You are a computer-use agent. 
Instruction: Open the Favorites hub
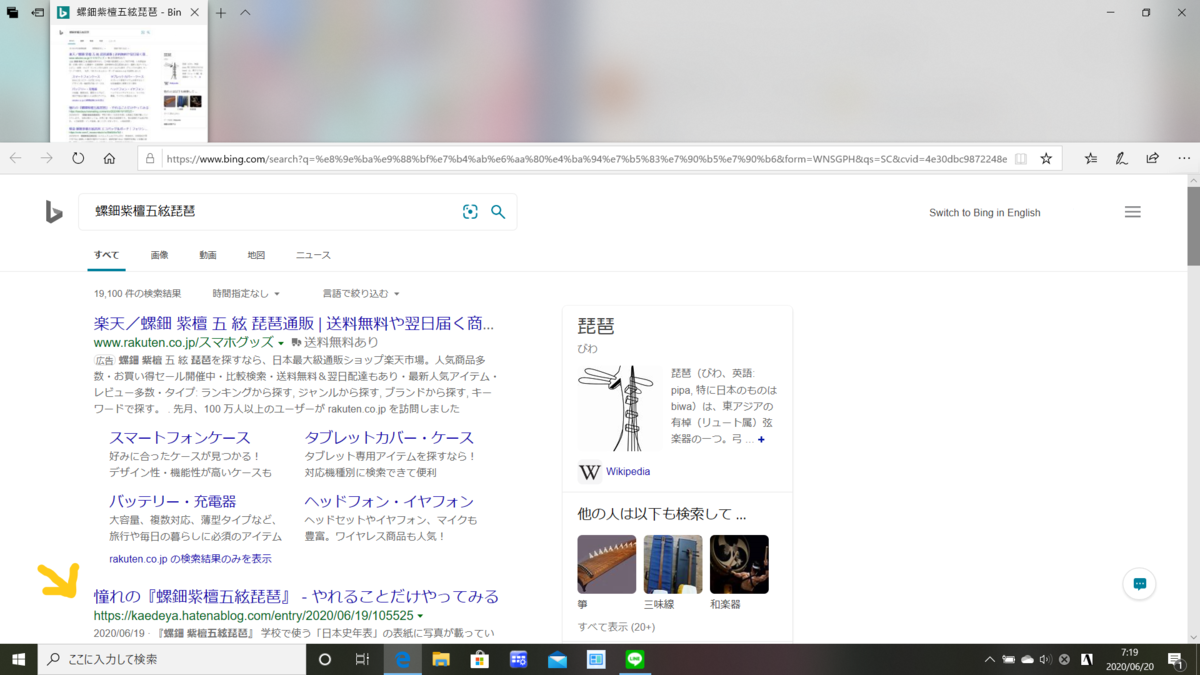pyautogui.click(x=1091, y=158)
